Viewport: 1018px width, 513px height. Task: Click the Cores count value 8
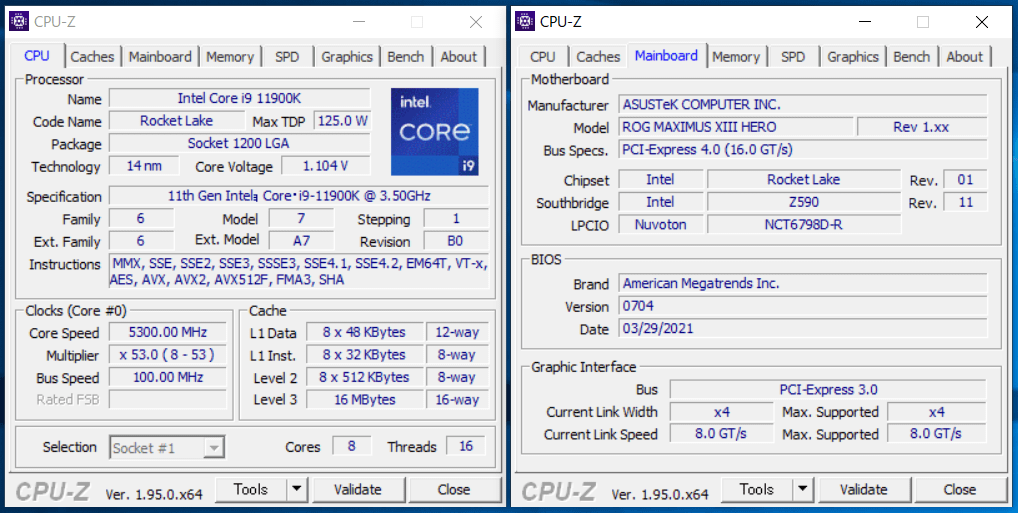coord(351,446)
